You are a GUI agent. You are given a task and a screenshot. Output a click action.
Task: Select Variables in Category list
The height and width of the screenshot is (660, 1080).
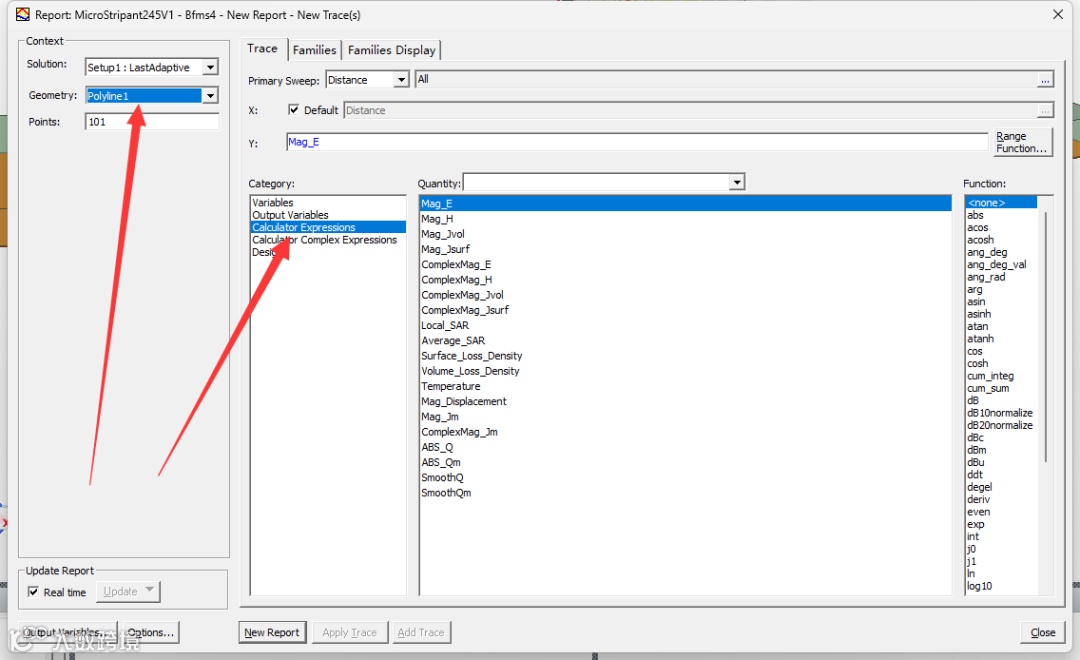tap(273, 203)
